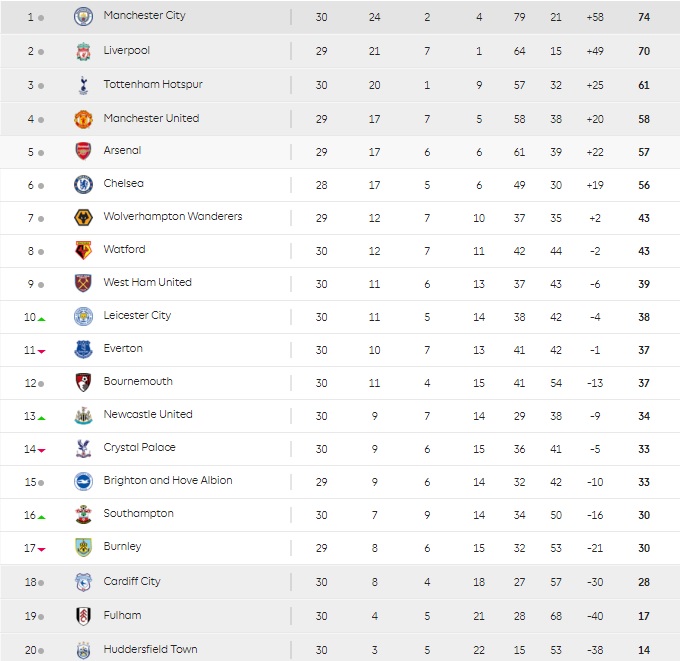Click the Manchester City club crest
The width and height of the screenshot is (680, 661).
coord(83,17)
